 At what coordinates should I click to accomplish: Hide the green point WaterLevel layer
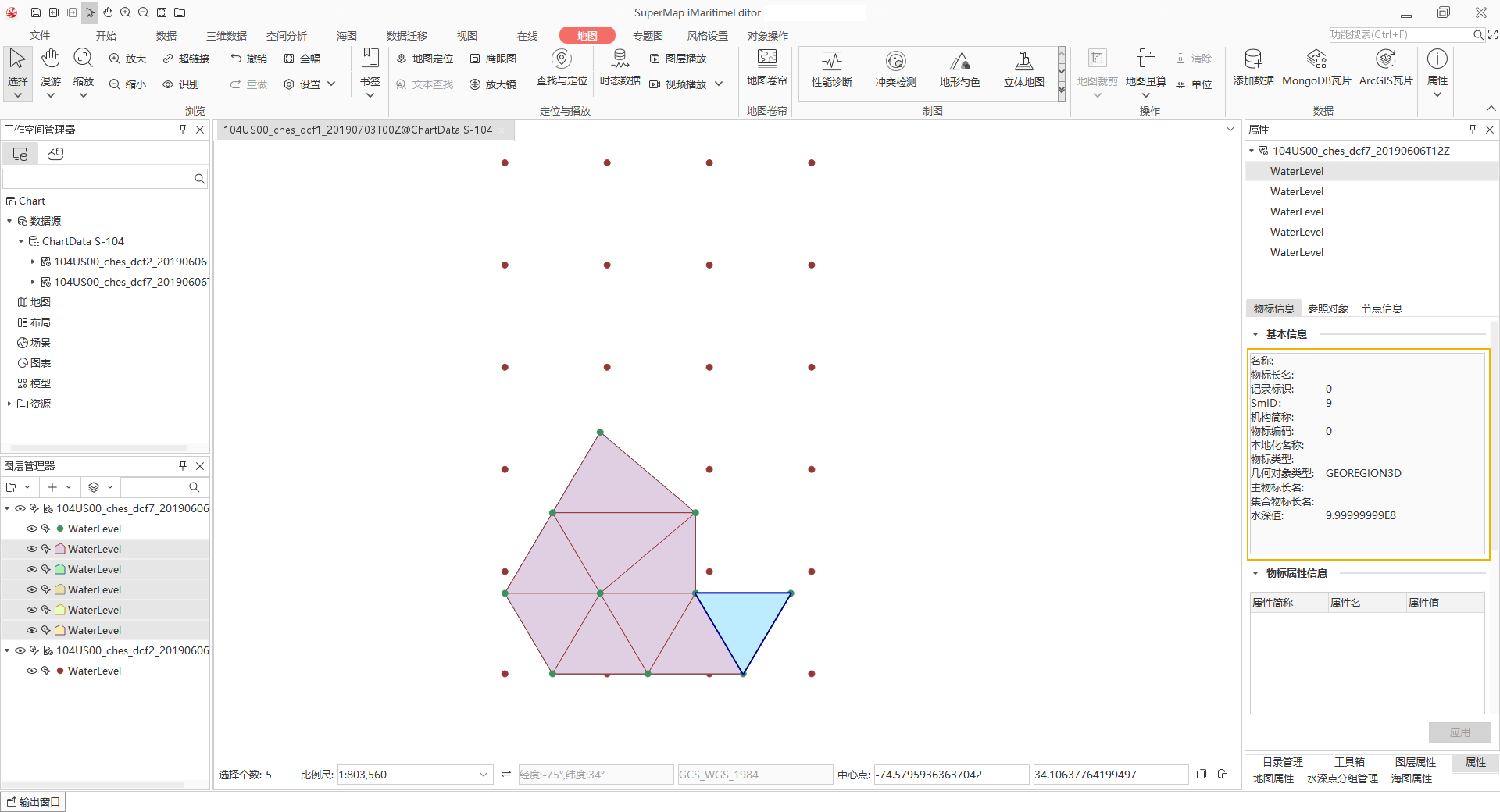pos(32,529)
